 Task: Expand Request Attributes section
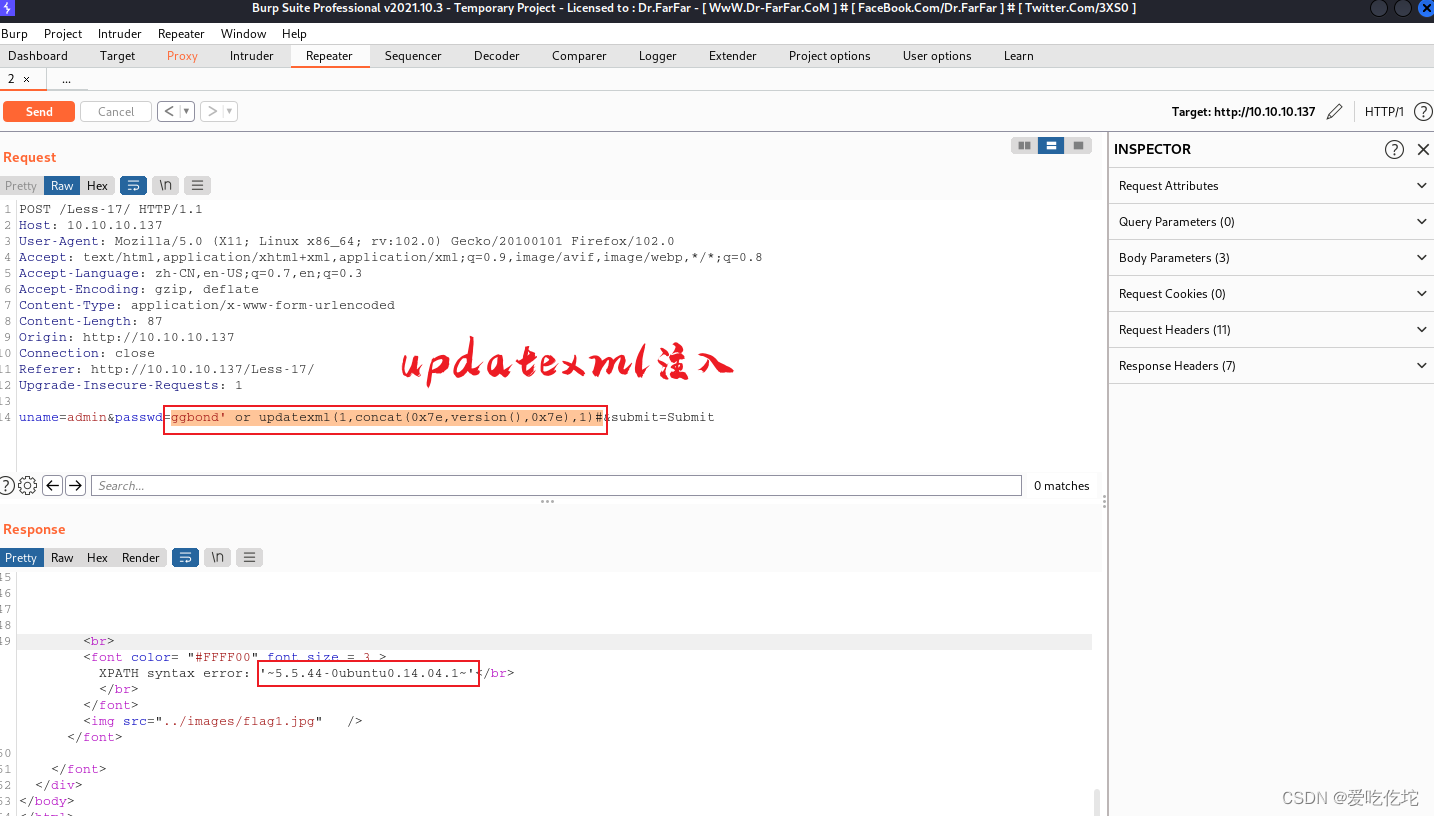pos(1272,185)
